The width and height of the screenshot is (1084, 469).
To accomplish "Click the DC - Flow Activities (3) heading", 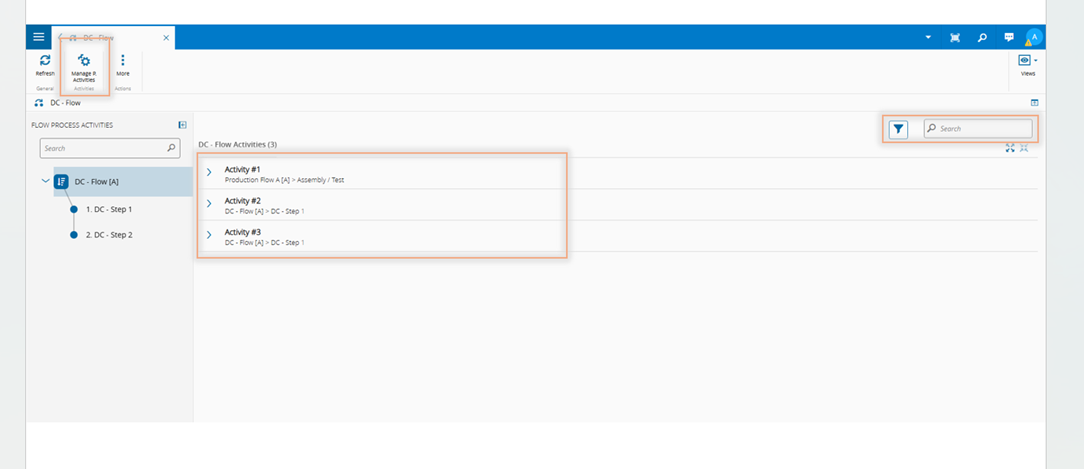I will point(238,145).
